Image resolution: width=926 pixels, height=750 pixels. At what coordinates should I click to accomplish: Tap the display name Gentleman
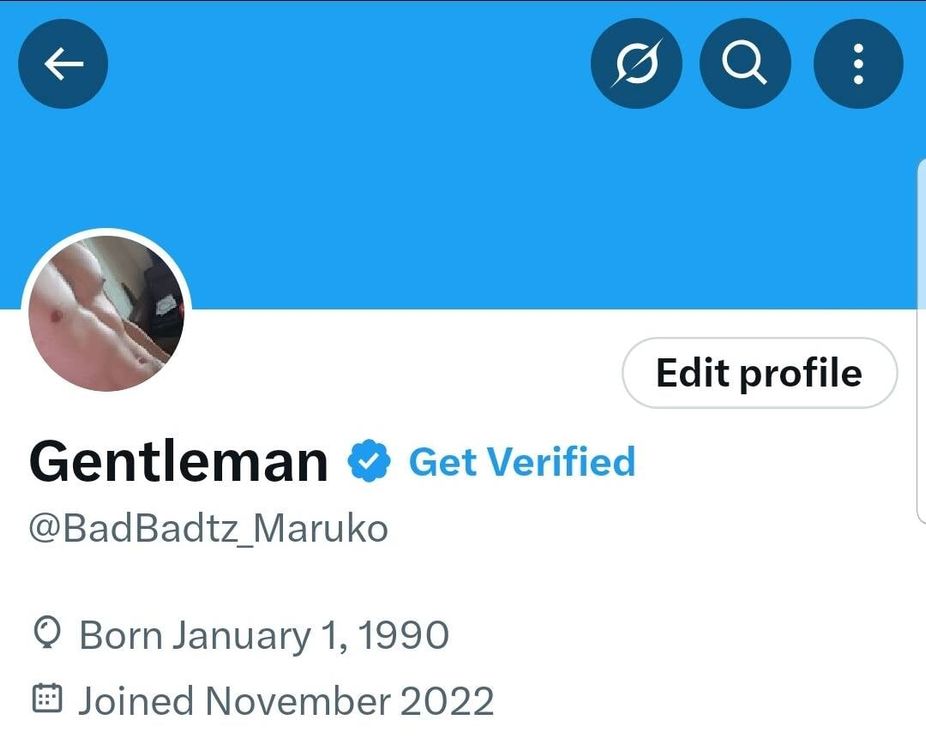click(178, 461)
